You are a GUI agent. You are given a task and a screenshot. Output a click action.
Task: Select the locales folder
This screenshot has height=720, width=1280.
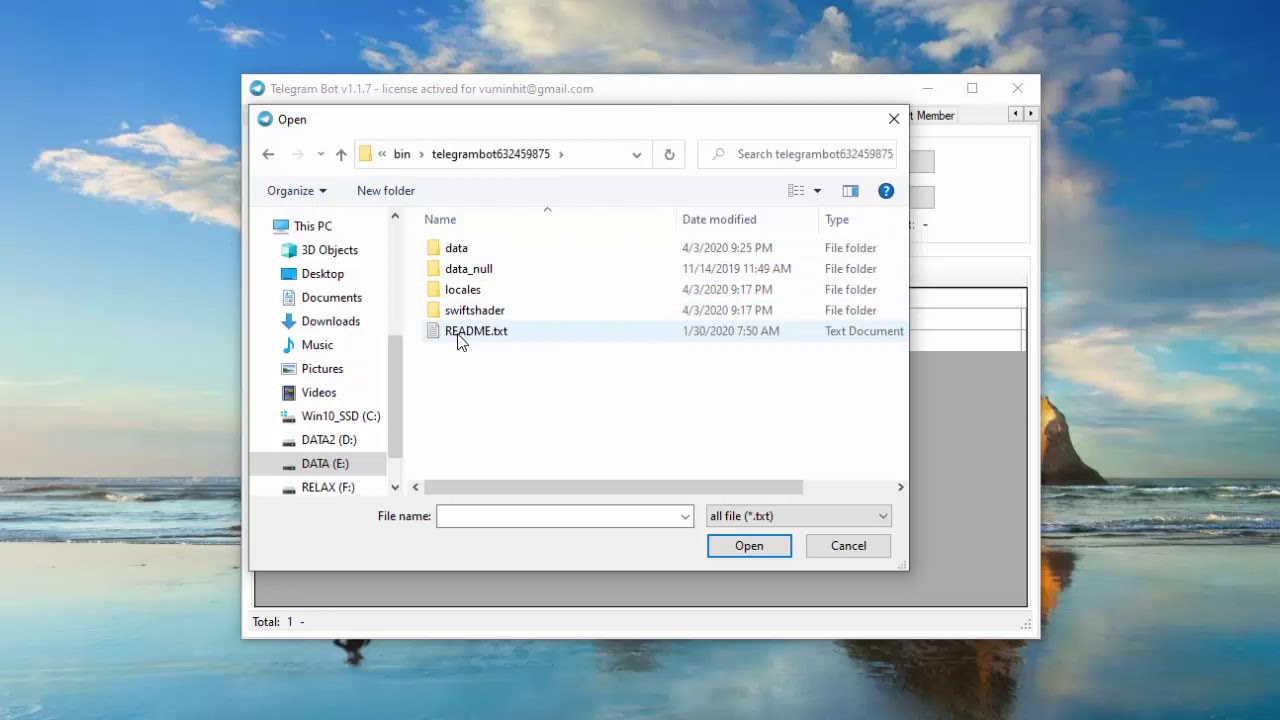click(x=462, y=290)
